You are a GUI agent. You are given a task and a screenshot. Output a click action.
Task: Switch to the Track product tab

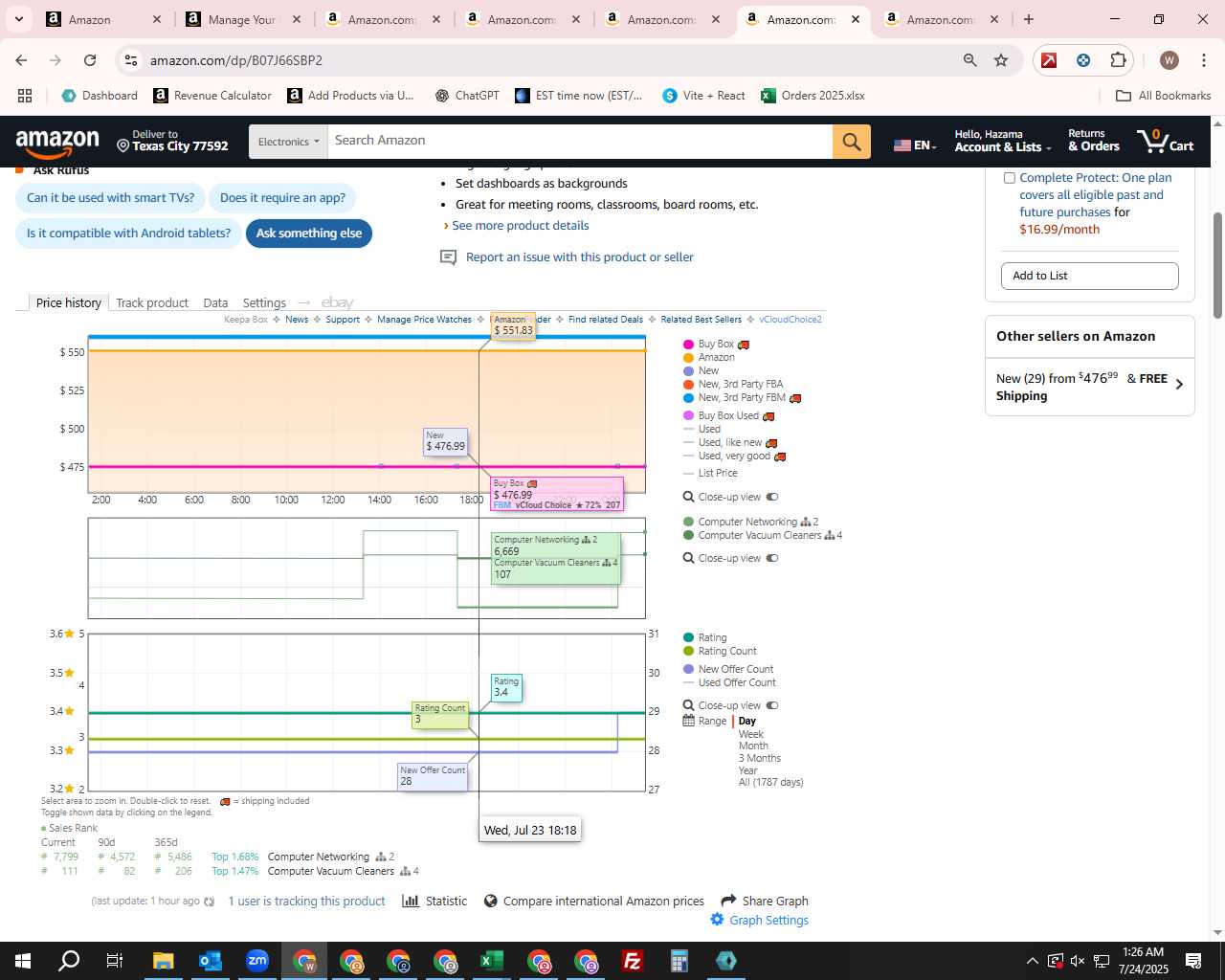[152, 303]
